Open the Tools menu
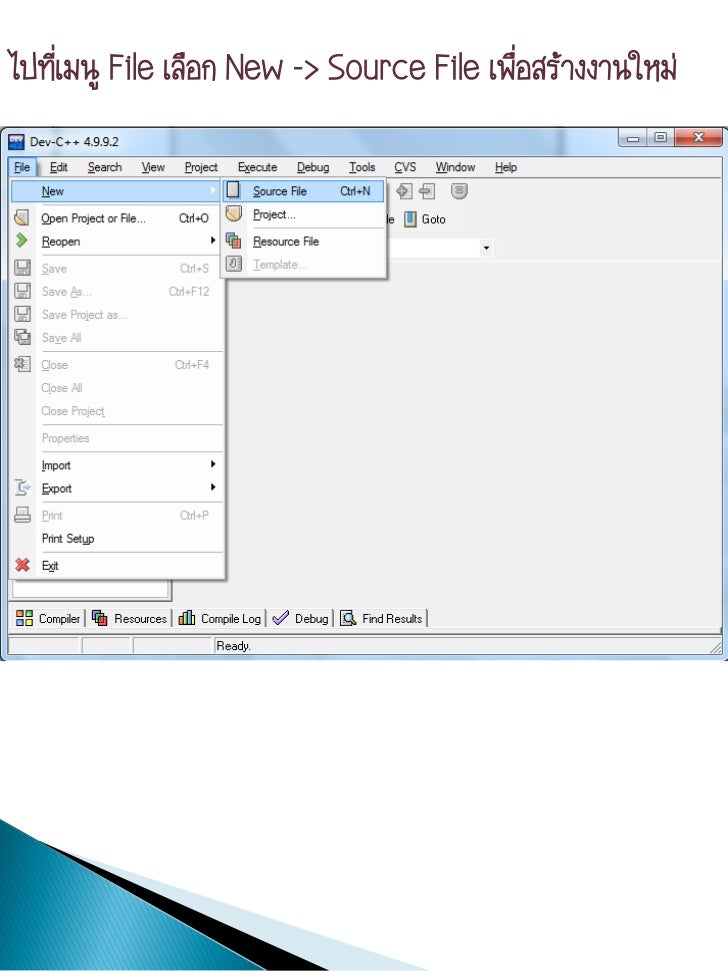The image size is (728, 971). [362, 167]
